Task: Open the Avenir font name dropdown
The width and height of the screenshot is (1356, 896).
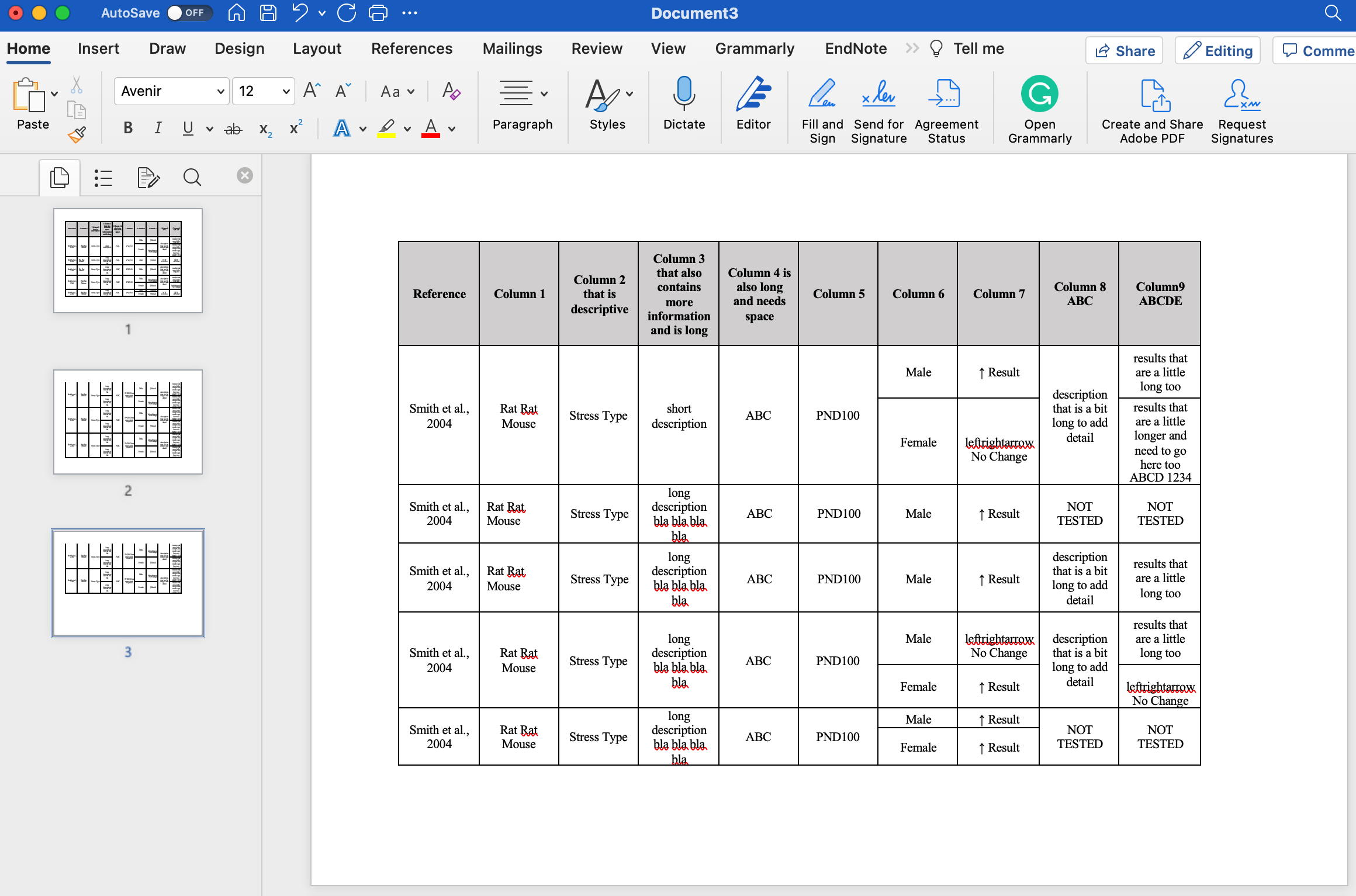Action: coord(220,91)
